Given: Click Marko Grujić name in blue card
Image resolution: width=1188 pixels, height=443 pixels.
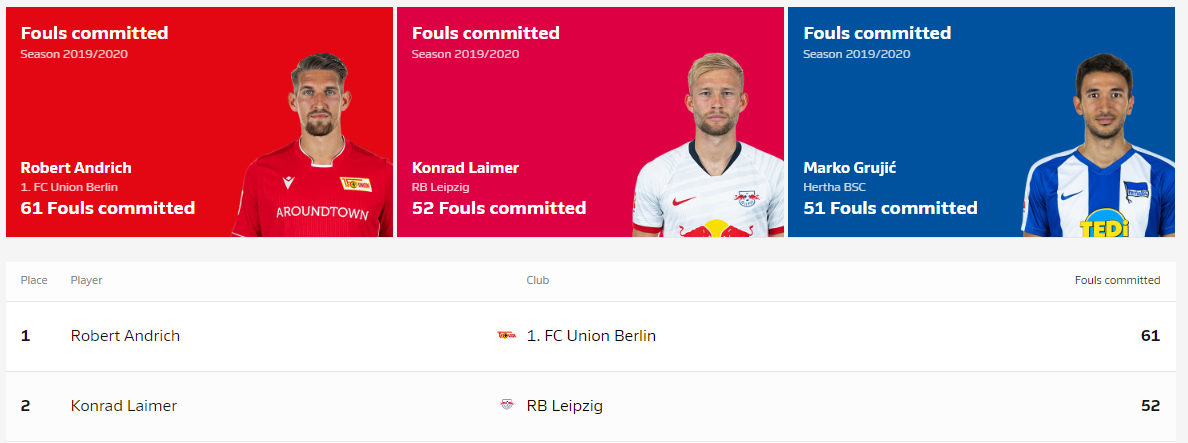Looking at the screenshot, I should (850, 168).
